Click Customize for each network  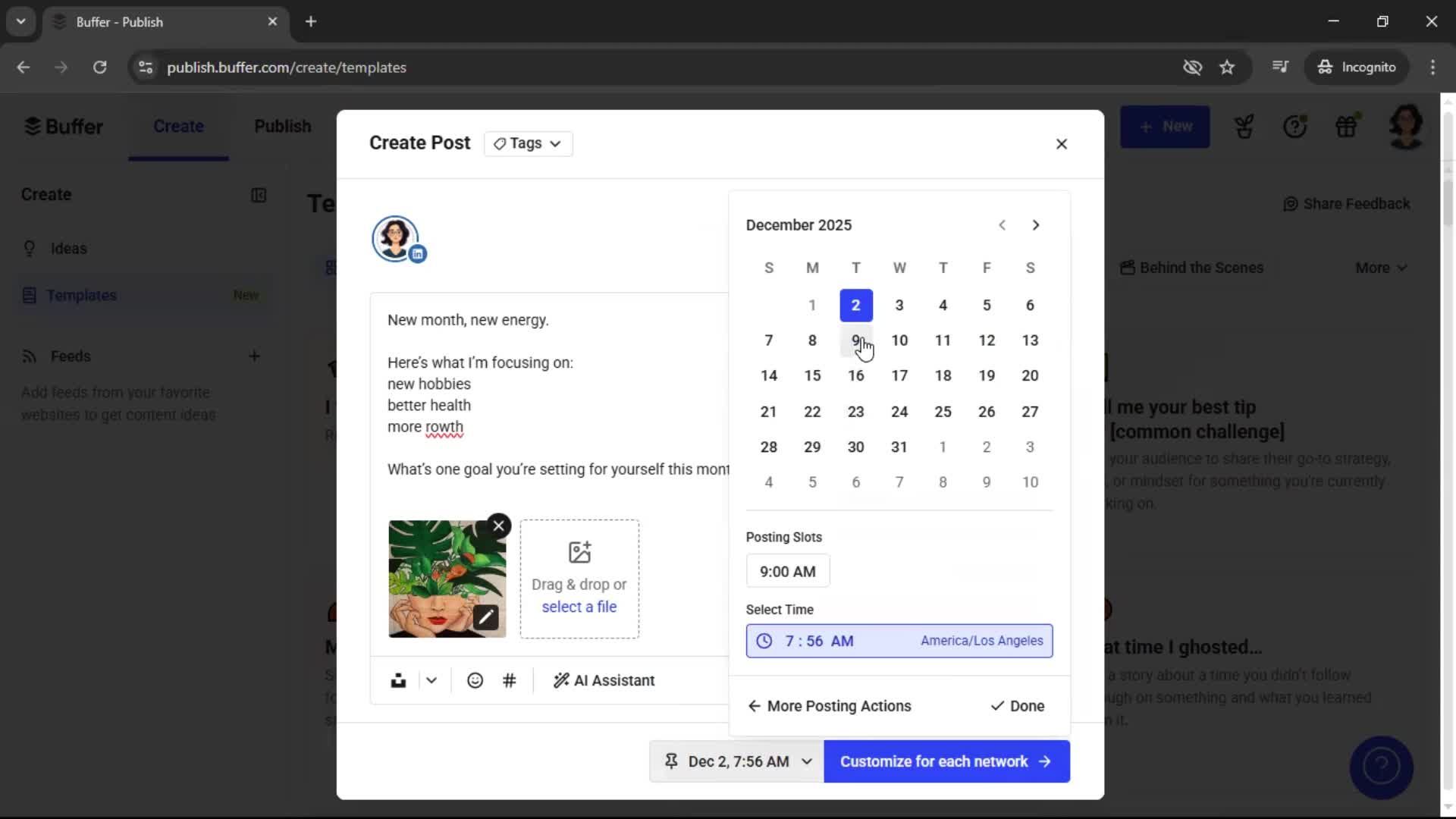click(946, 761)
